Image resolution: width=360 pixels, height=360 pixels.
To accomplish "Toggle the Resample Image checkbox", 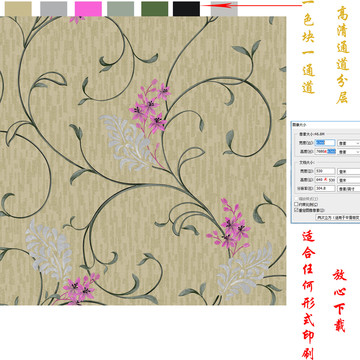I will tap(296, 210).
